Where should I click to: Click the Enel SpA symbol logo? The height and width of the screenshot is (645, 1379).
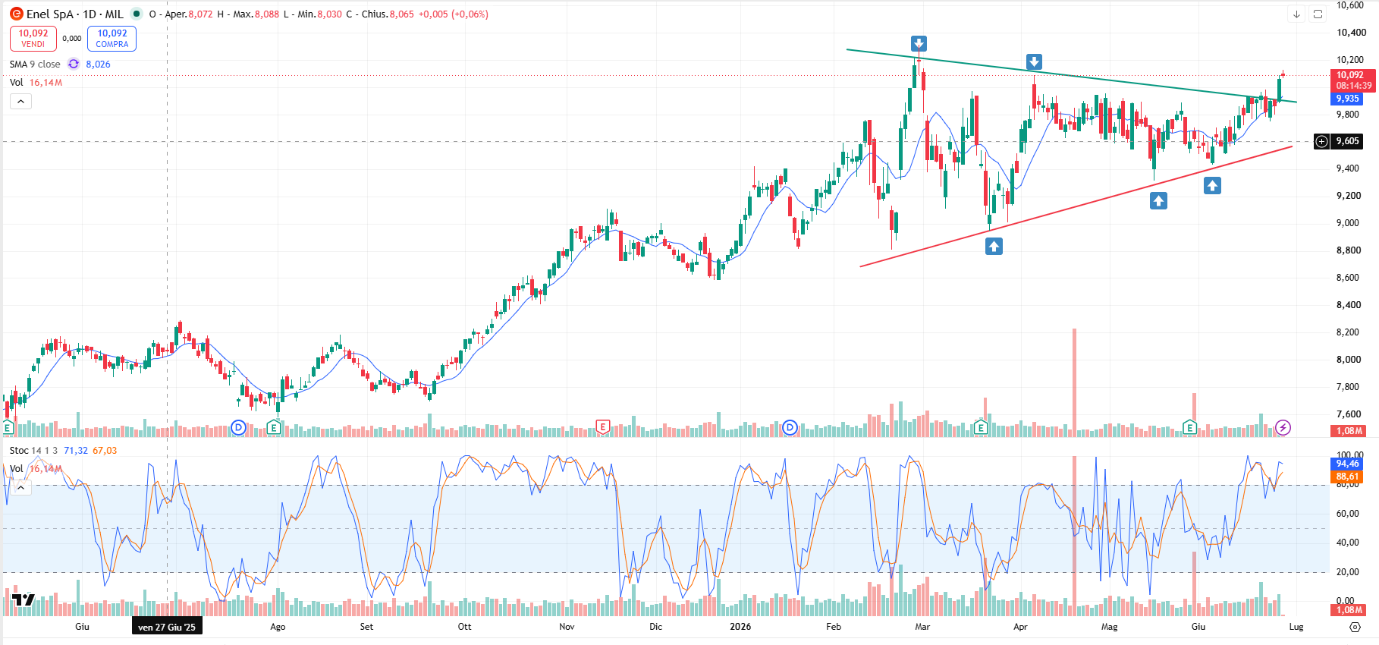pos(17,15)
